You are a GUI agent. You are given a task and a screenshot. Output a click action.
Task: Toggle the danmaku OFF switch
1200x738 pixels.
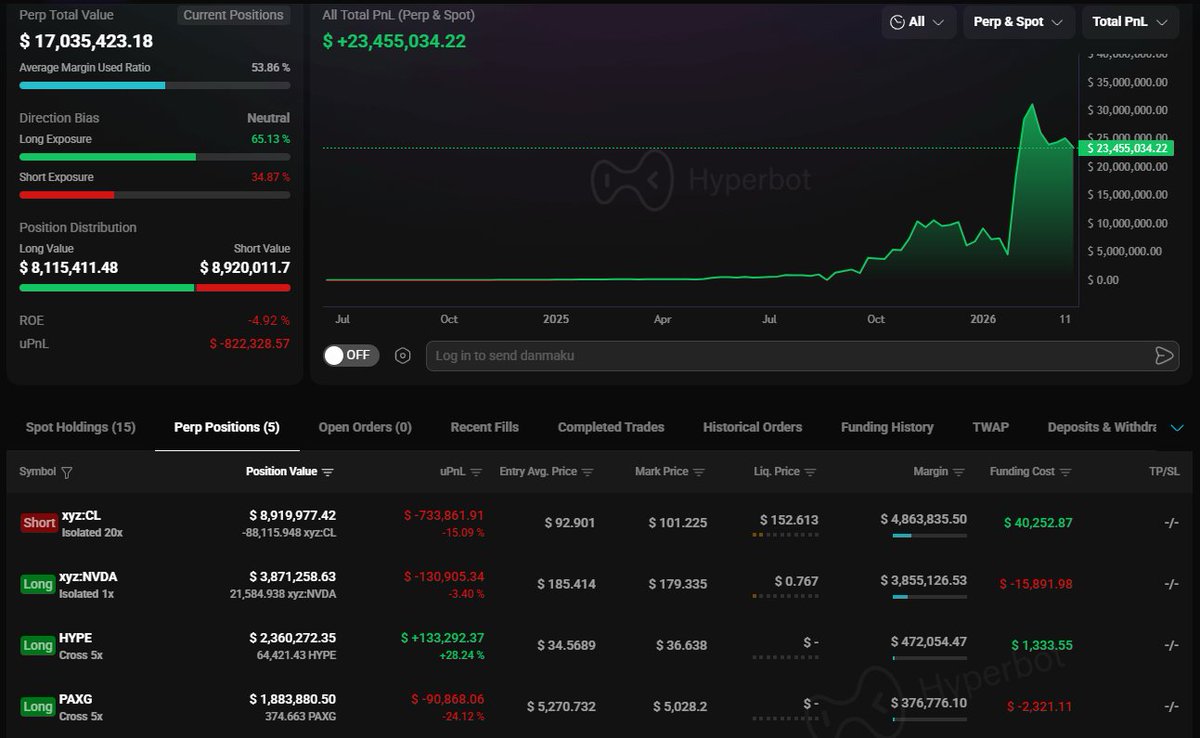click(x=351, y=355)
